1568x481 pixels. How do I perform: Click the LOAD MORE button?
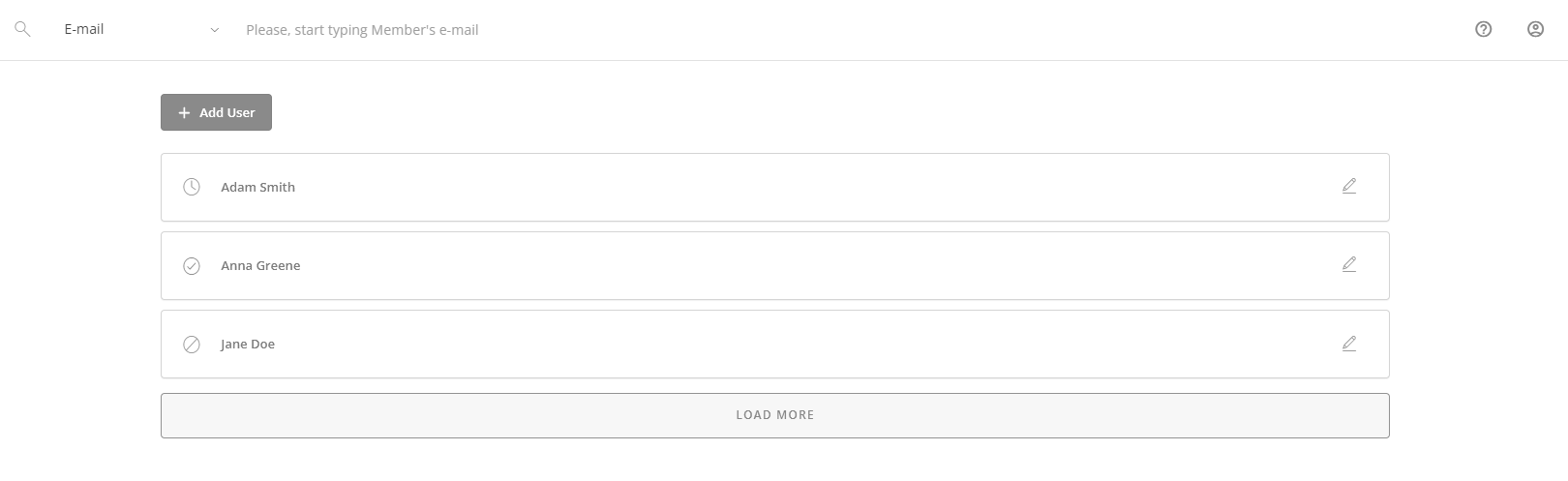pos(774,415)
